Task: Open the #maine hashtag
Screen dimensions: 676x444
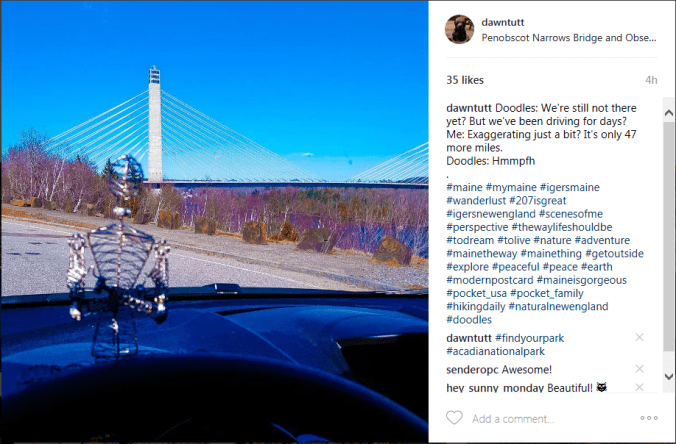Action: [464, 188]
